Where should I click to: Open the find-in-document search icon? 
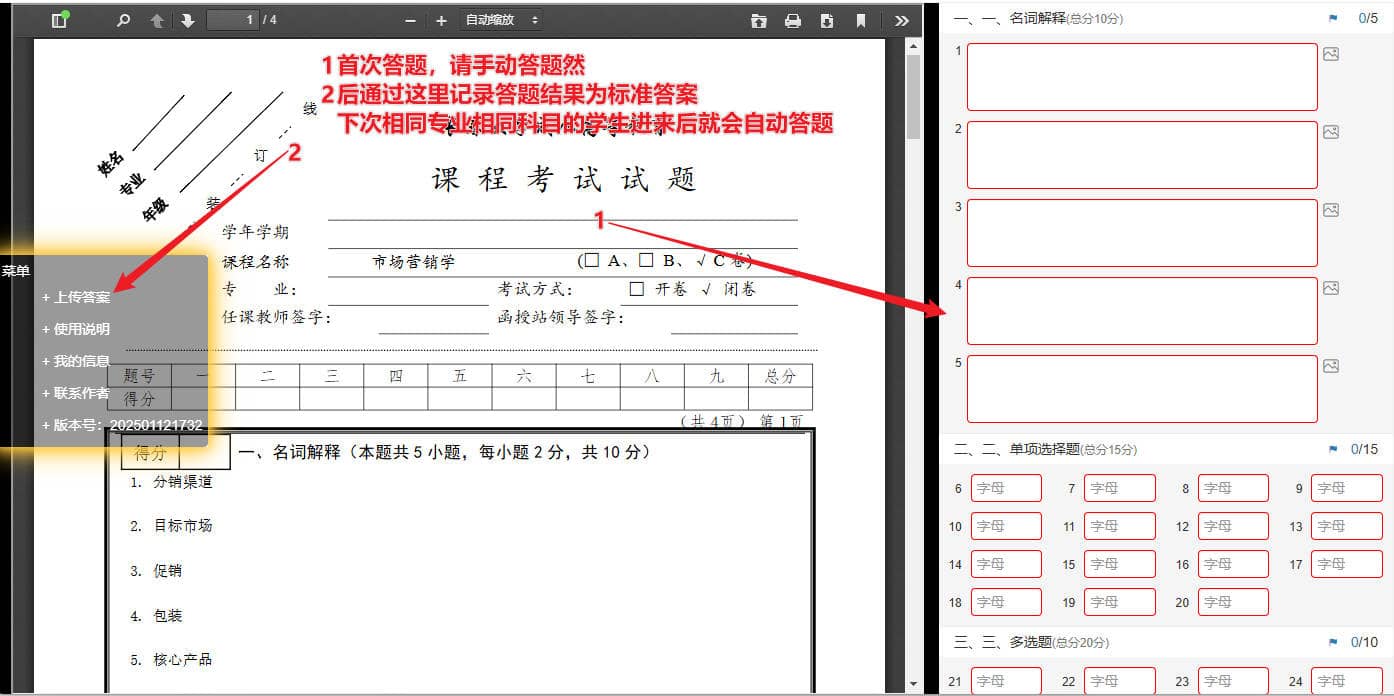pyautogui.click(x=124, y=20)
